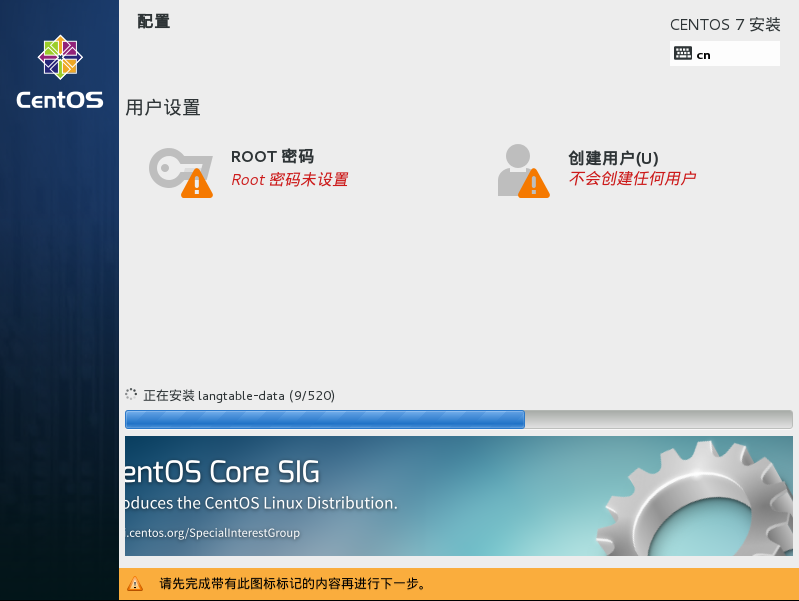Screen dimensions: 799x601
Task: Click the warning triangle on the key icon
Action: [196, 183]
